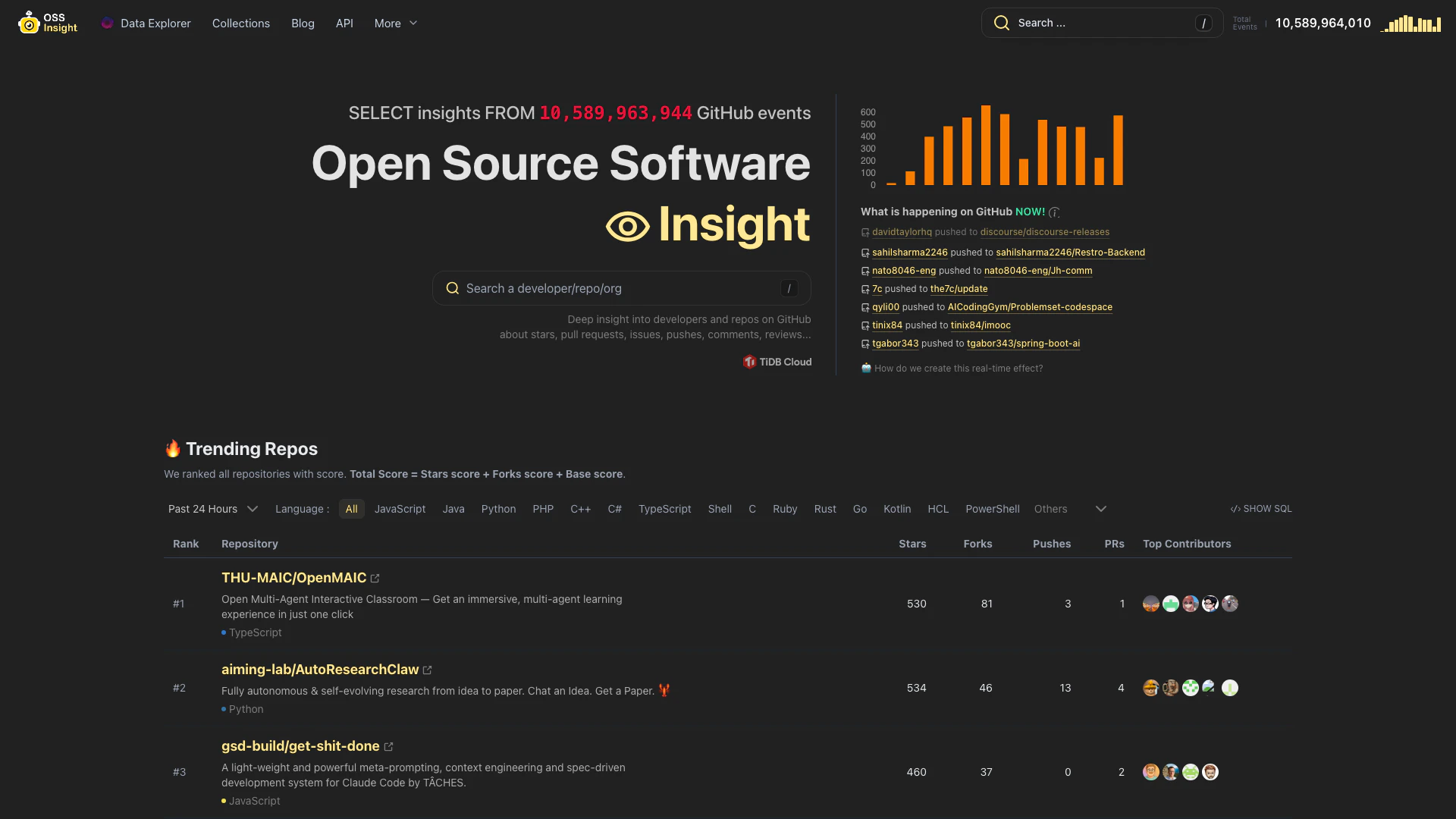Click SHOW SQL button
Screen dimensions: 1456x819
click(x=1261, y=509)
